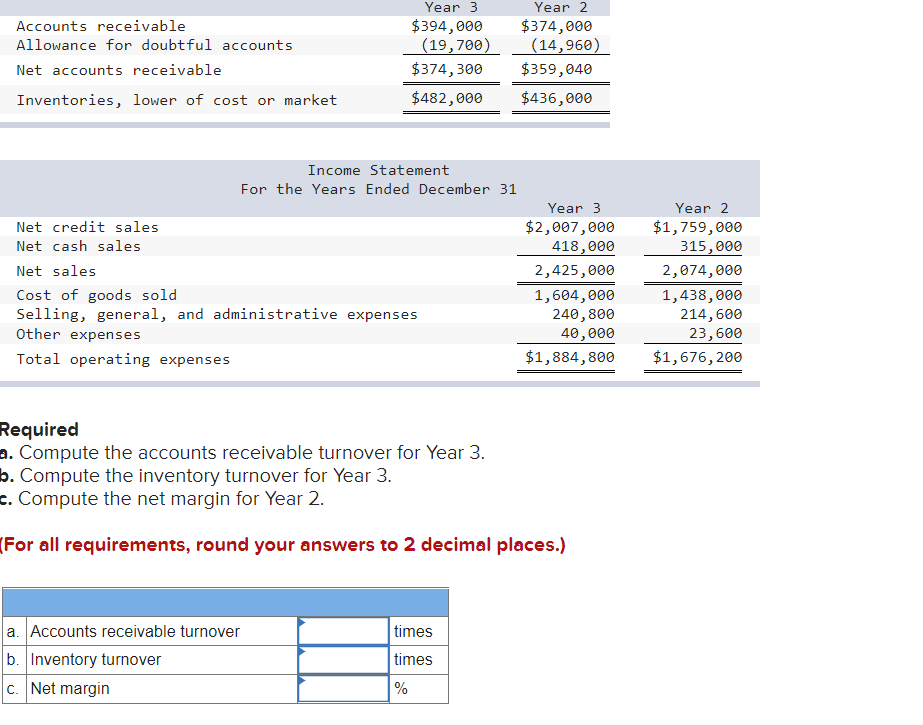Click the flag icon beside Net margin
The height and width of the screenshot is (725, 923).
[300, 681]
